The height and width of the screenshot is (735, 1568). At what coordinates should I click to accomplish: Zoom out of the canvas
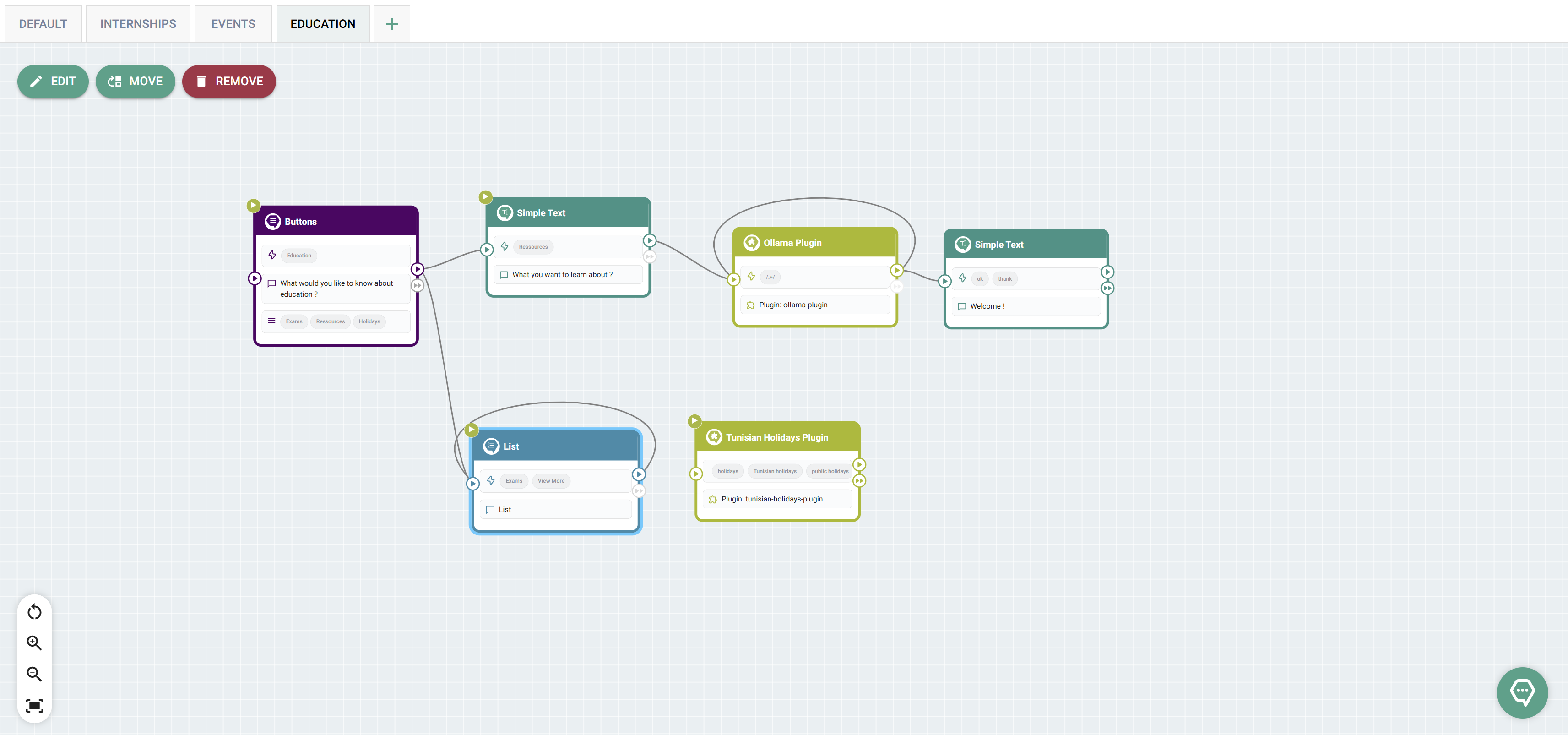pyautogui.click(x=34, y=674)
